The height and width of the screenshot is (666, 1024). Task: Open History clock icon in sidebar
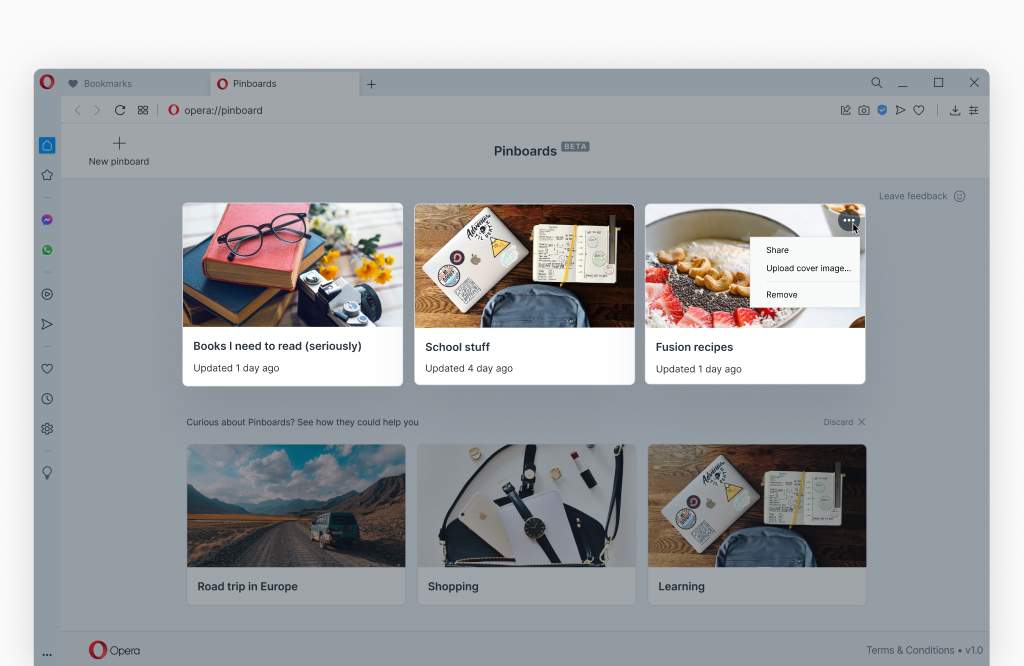pyautogui.click(x=47, y=399)
